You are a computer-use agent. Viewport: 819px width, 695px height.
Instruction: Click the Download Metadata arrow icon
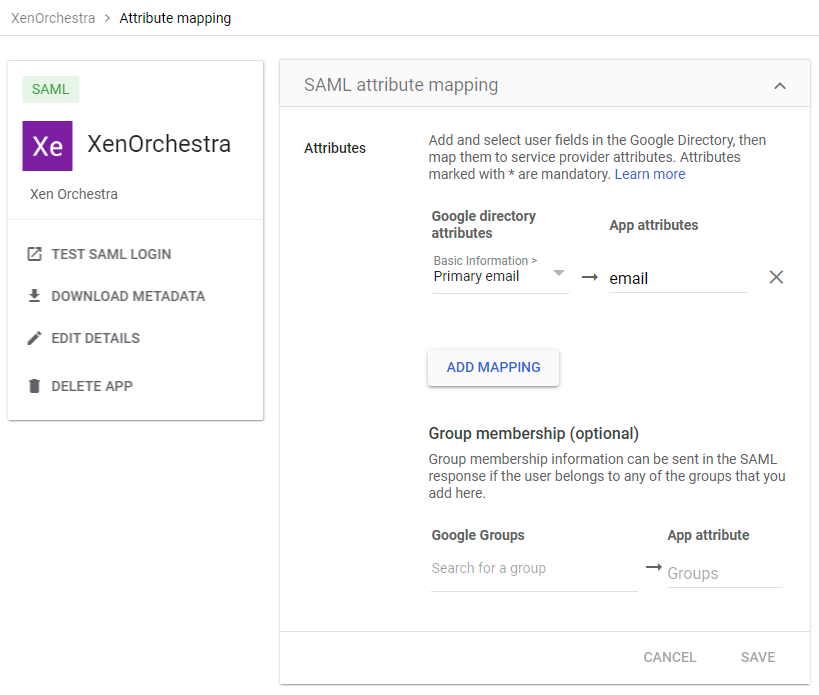[x=34, y=296]
